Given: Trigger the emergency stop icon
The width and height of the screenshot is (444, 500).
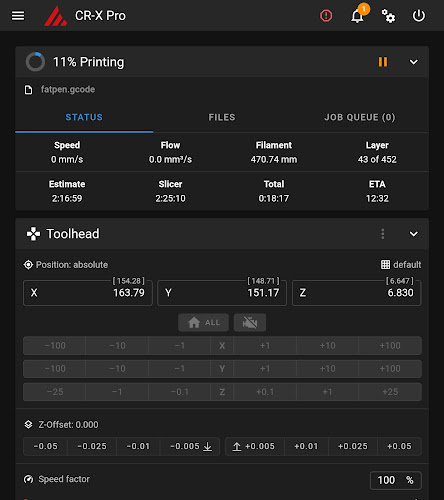Looking at the screenshot, I should 326,16.
